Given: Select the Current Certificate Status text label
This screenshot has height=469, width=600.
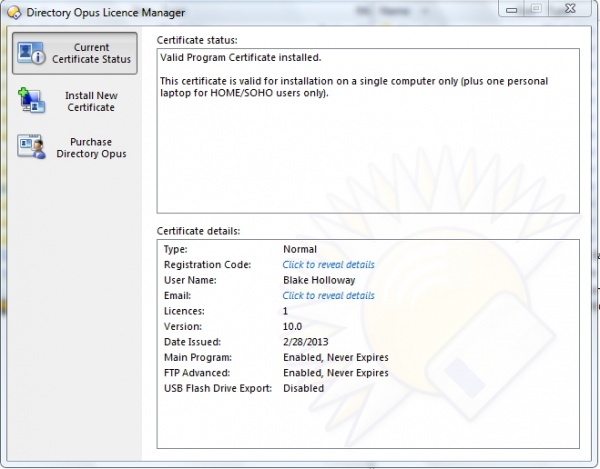Looking at the screenshot, I should pyautogui.click(x=91, y=53).
